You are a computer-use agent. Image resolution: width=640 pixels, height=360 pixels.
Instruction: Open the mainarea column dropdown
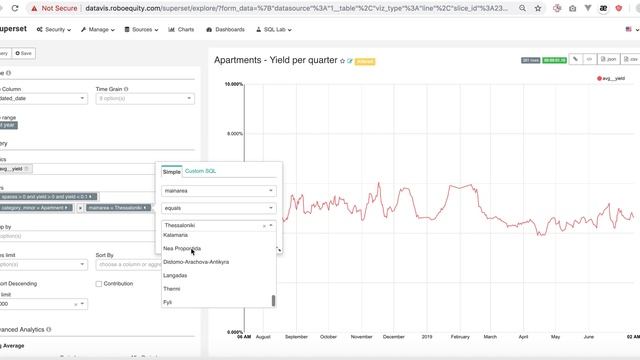pyautogui.click(x=219, y=191)
